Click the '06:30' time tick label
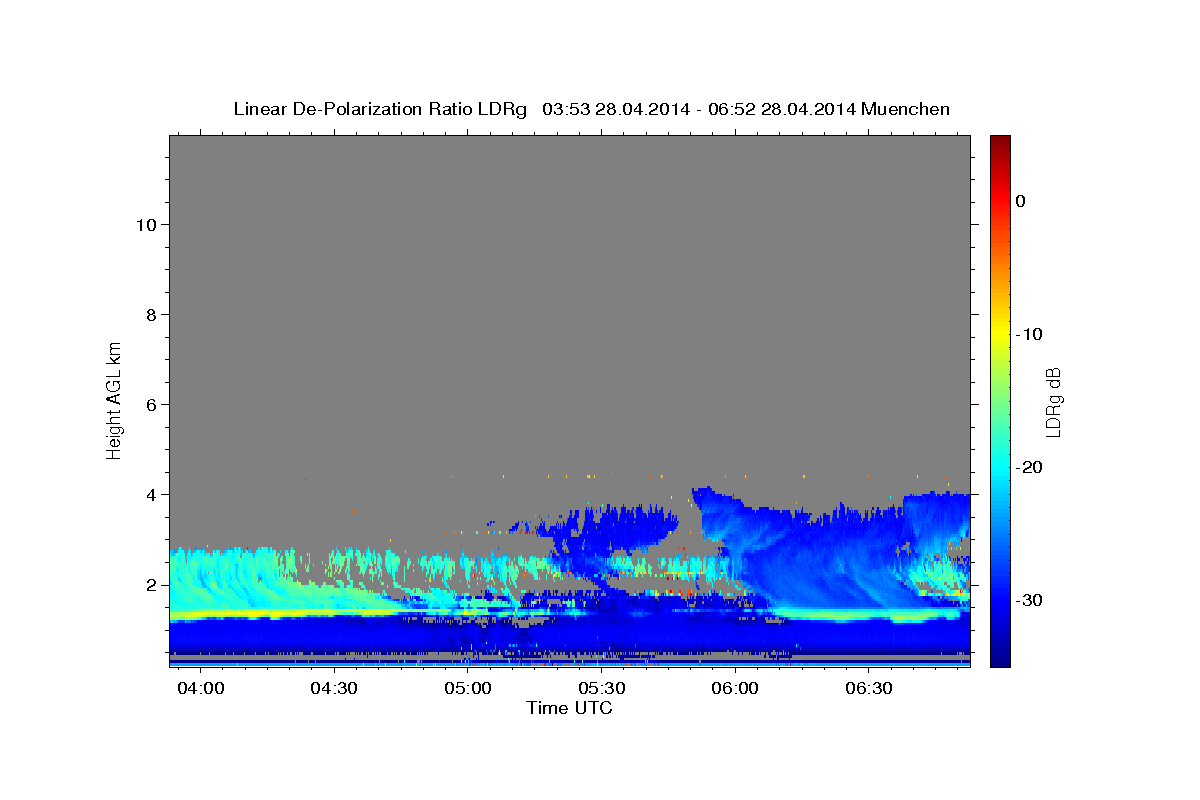1200x800 pixels. coord(869,689)
